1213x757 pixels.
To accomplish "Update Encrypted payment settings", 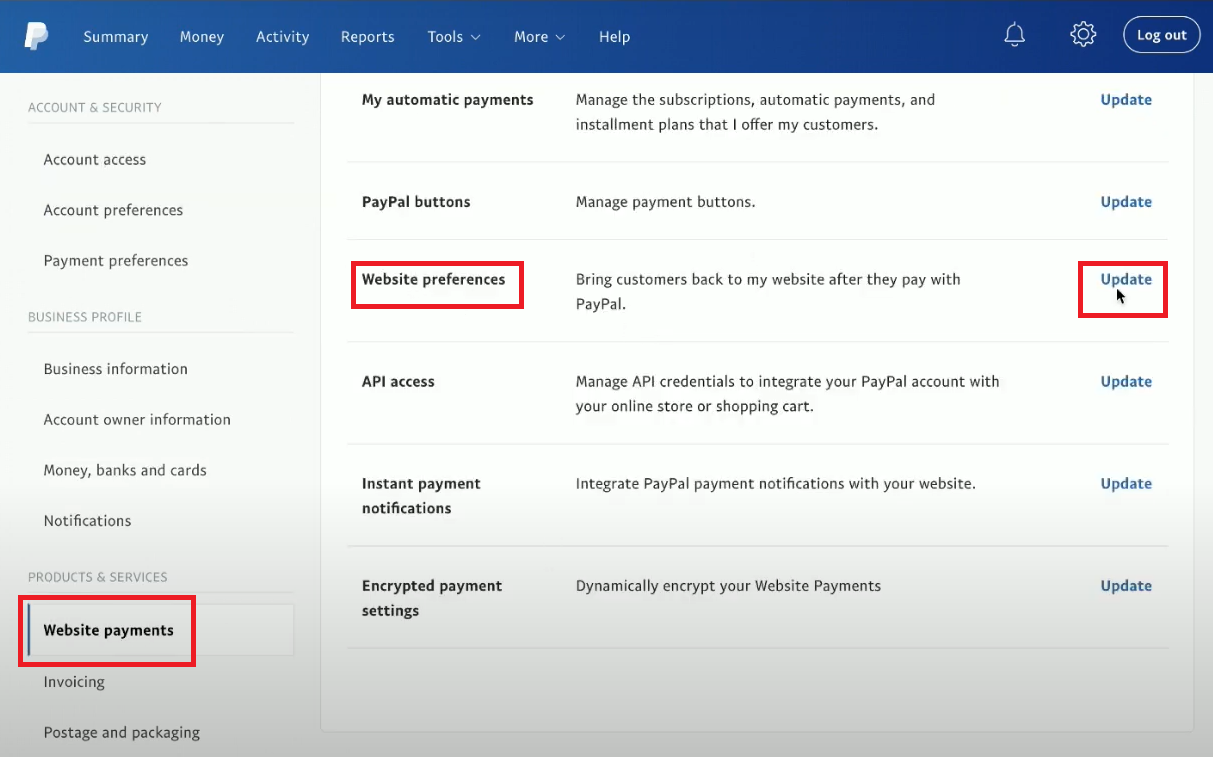I will pos(1126,586).
